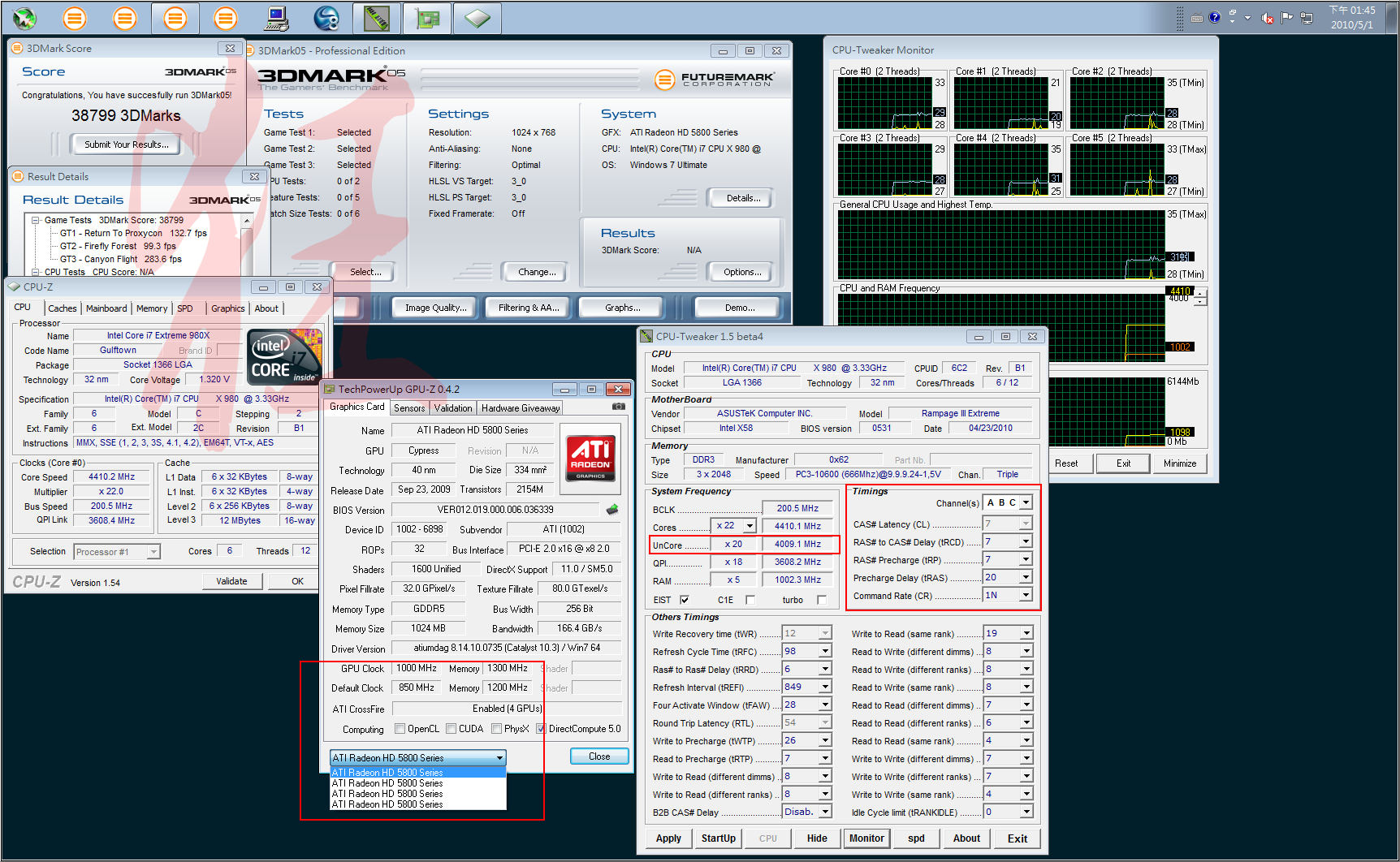This screenshot has width=1400, height=862.
Task: Click the GPU-Z title bar icon
Action: click(329, 389)
